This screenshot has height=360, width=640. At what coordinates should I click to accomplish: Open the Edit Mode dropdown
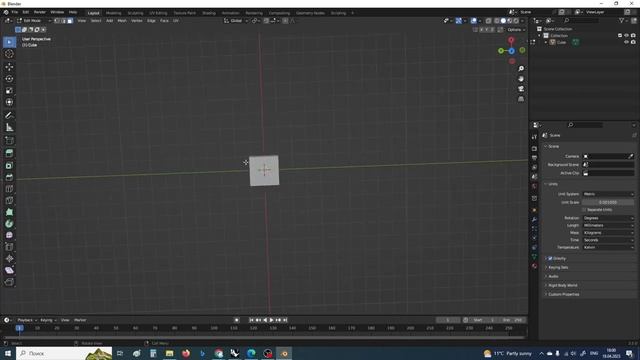pyautogui.click(x=34, y=21)
